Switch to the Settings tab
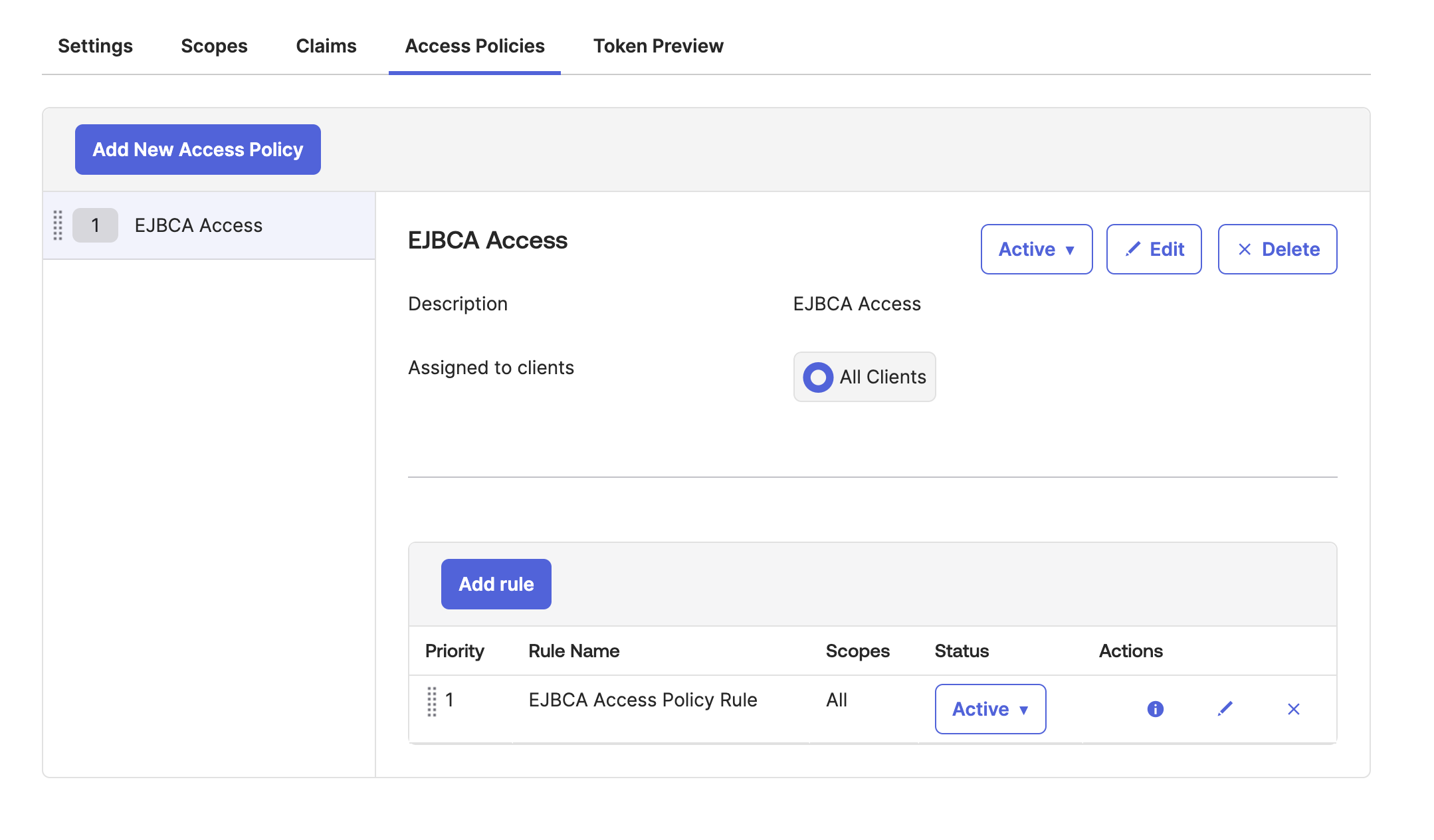This screenshot has height=840, width=1434. click(x=95, y=46)
